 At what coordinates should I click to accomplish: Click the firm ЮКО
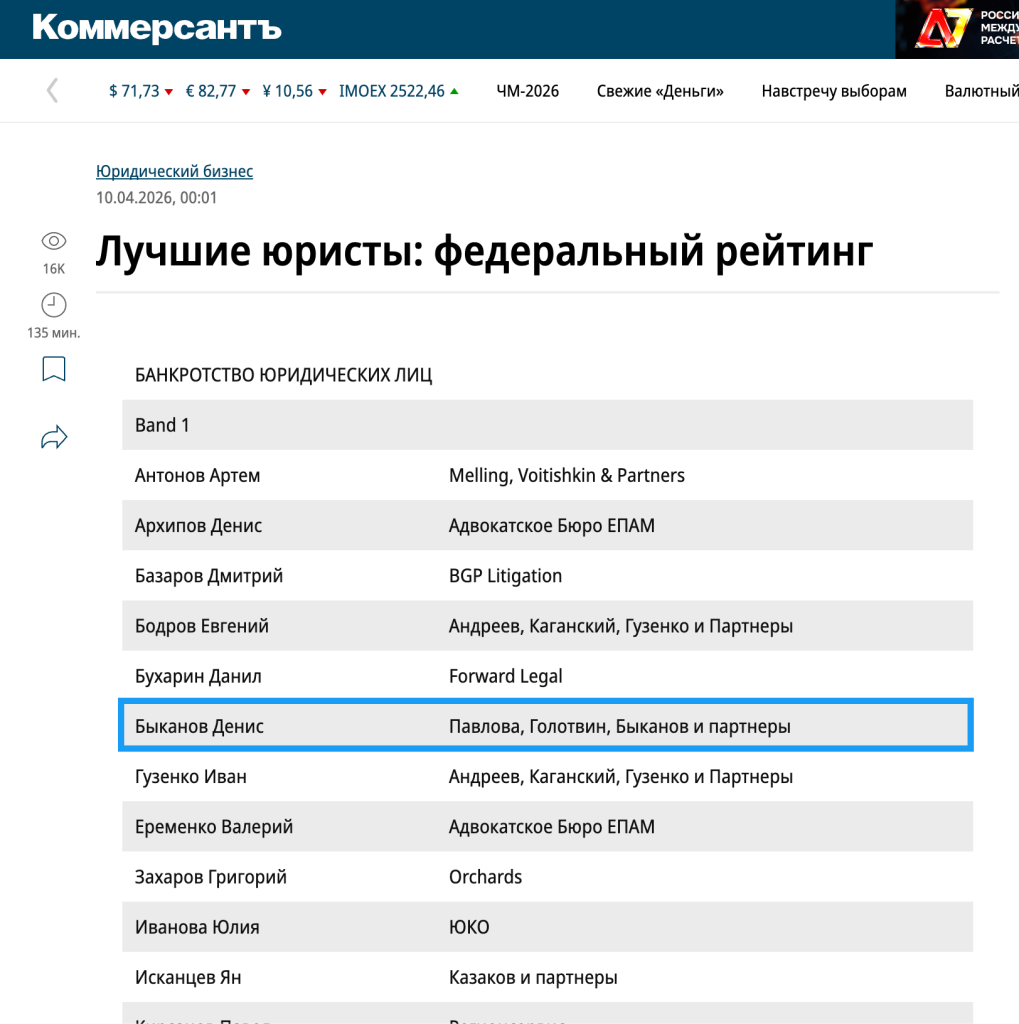469,927
